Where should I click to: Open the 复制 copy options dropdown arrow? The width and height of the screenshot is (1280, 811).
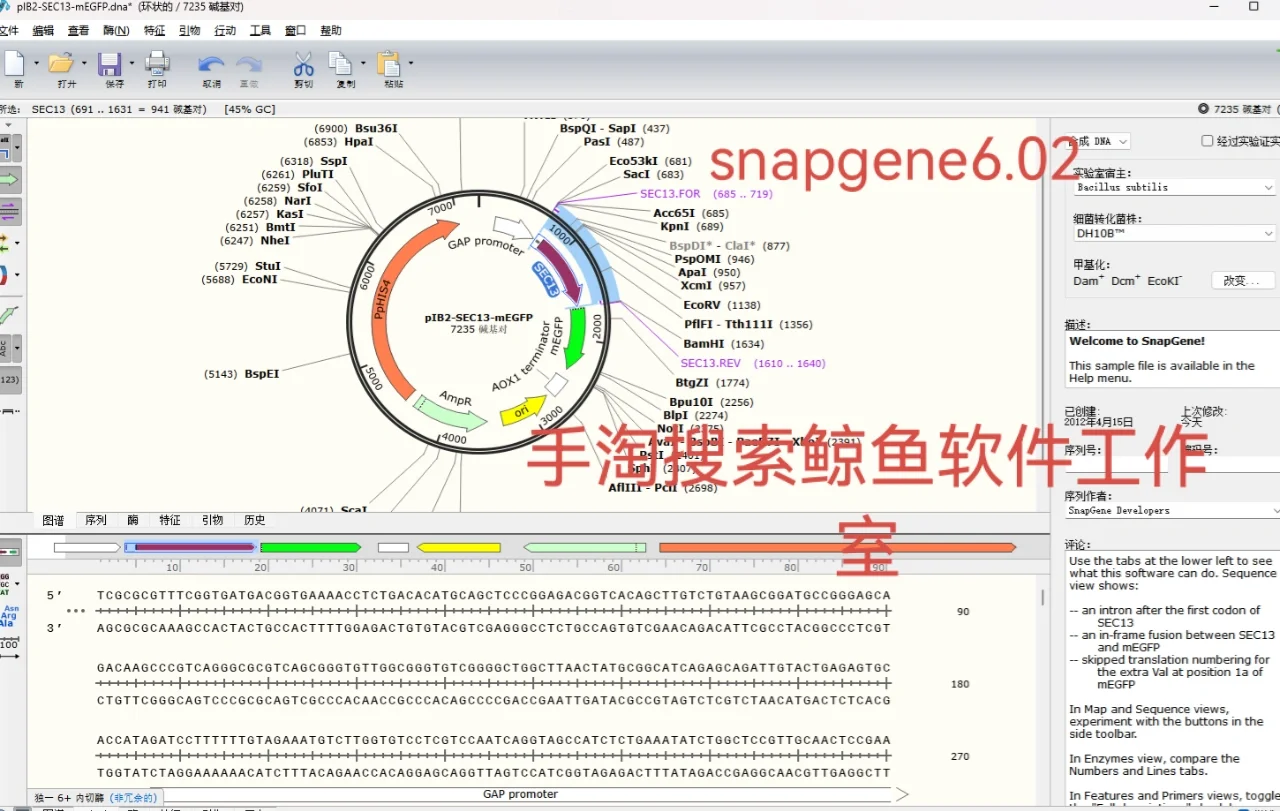coord(363,63)
